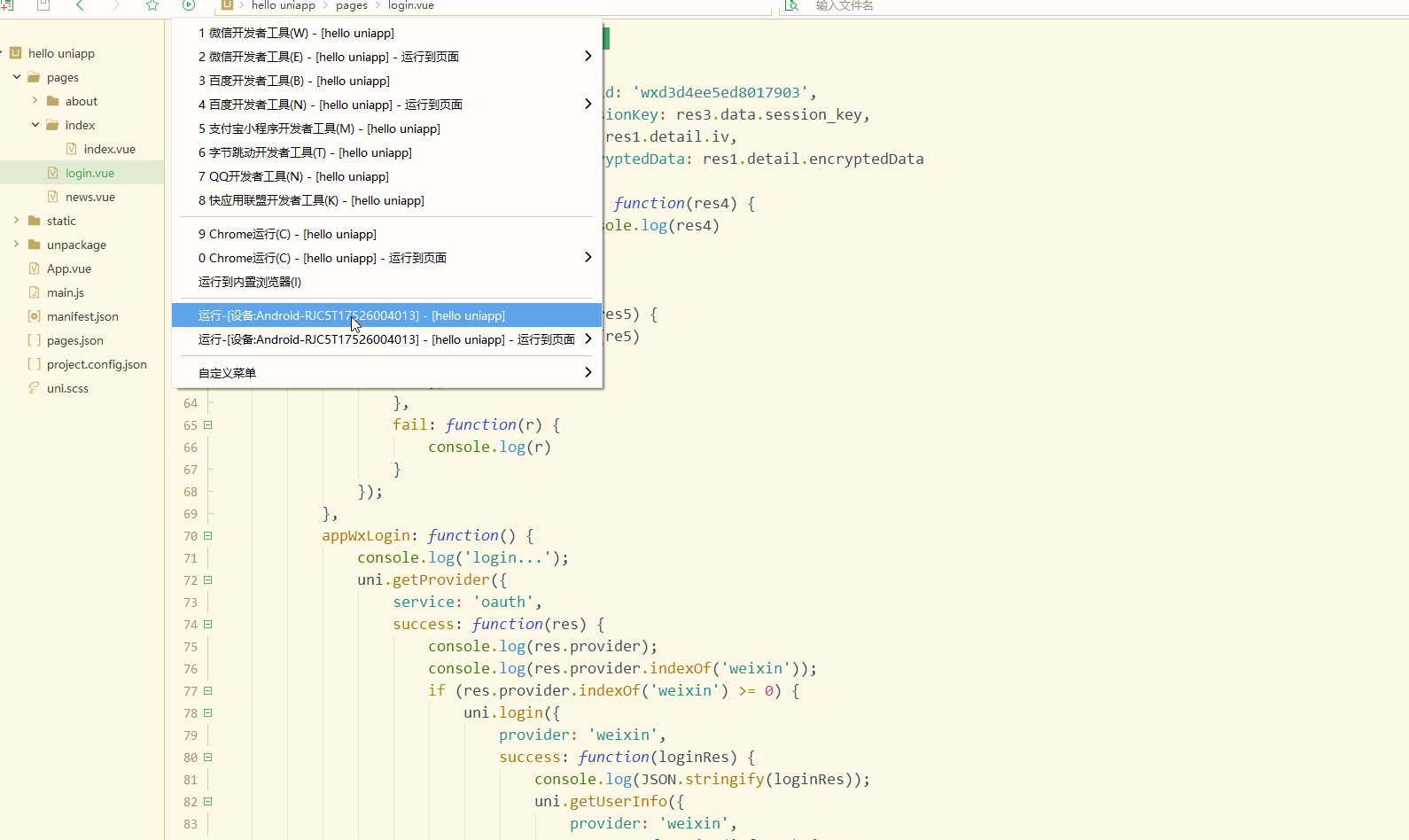Expand the unpackage folder chevron
1409x840 pixels.
17,245
